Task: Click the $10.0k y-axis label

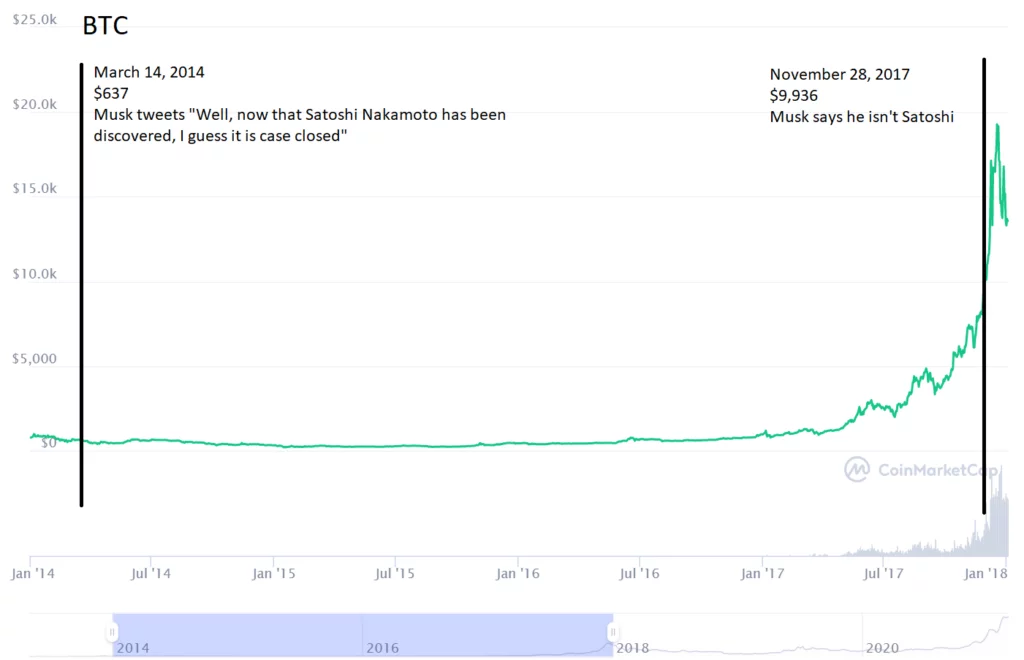Action: point(34,274)
